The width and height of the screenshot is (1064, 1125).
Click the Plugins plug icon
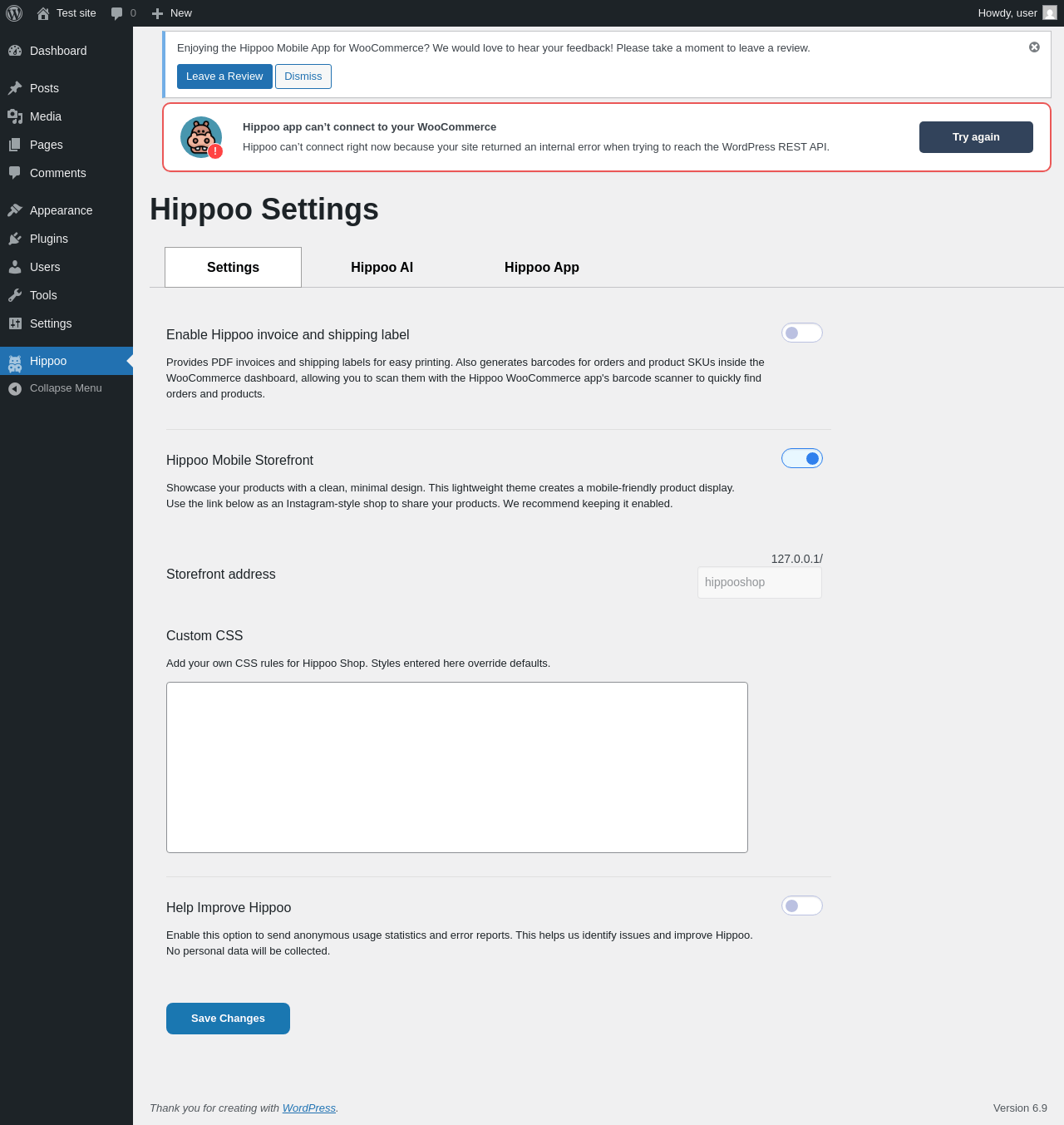click(x=15, y=239)
